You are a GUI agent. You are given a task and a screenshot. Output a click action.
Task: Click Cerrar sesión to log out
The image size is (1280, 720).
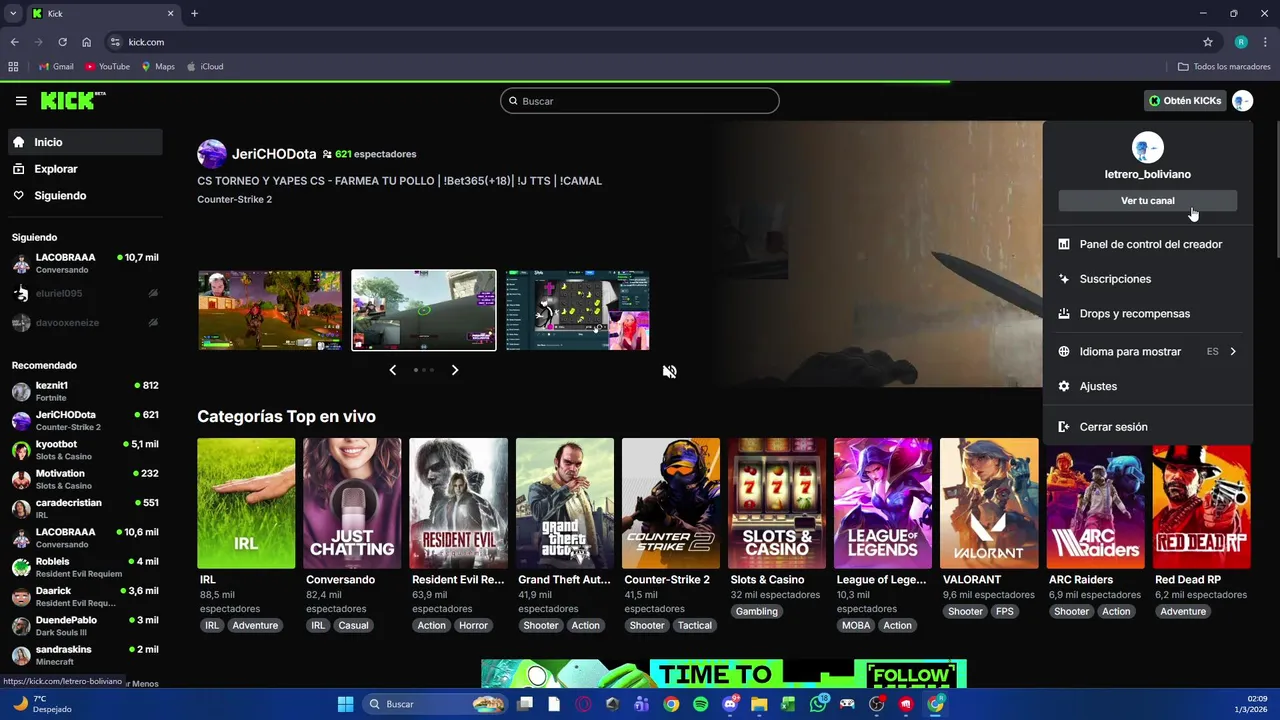[1147, 427]
